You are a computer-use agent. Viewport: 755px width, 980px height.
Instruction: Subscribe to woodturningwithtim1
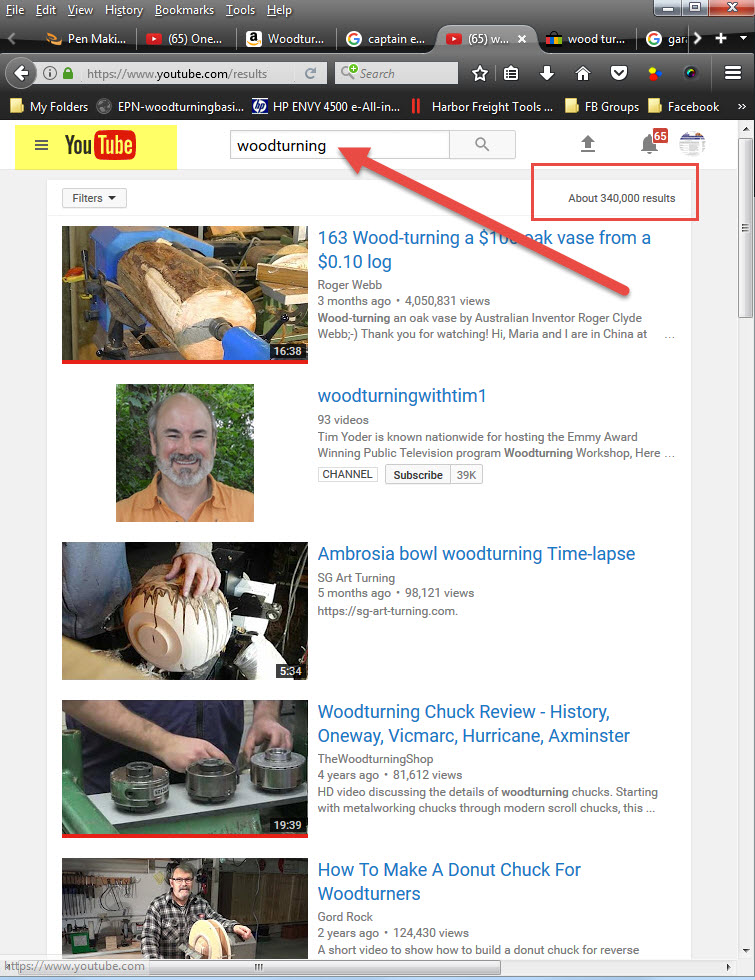(x=418, y=475)
